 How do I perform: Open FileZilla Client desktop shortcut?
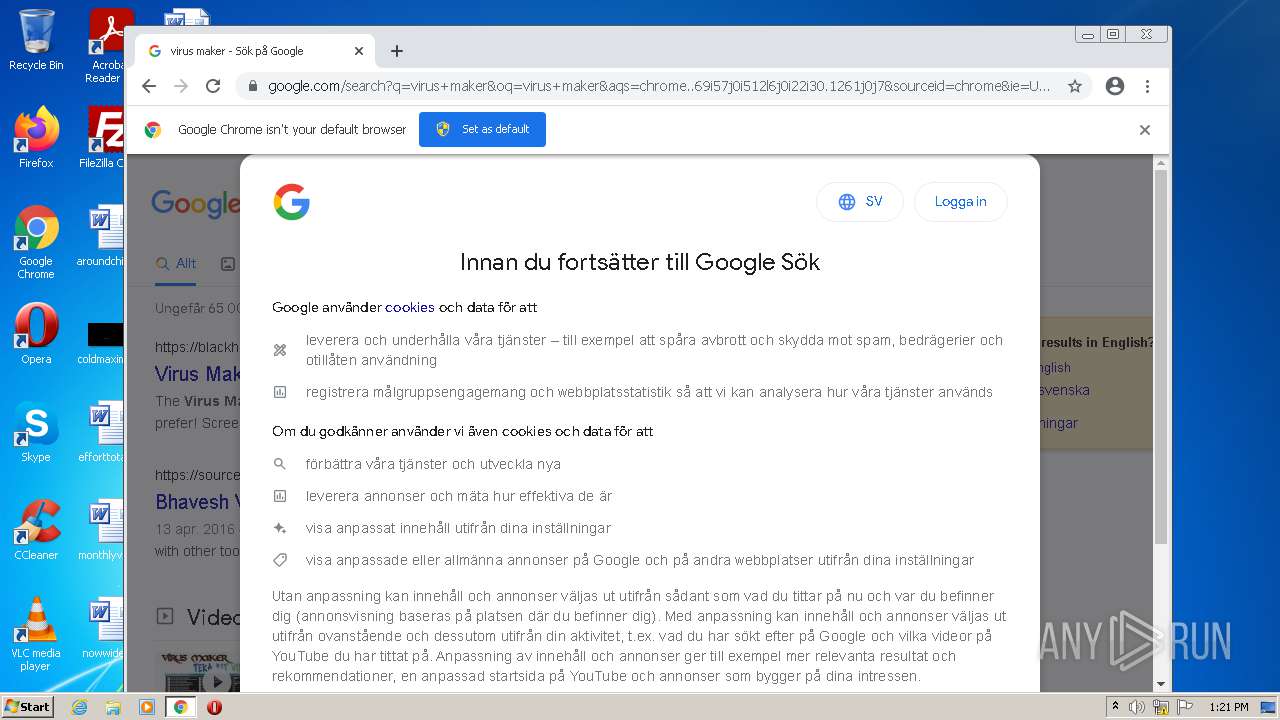[102, 138]
